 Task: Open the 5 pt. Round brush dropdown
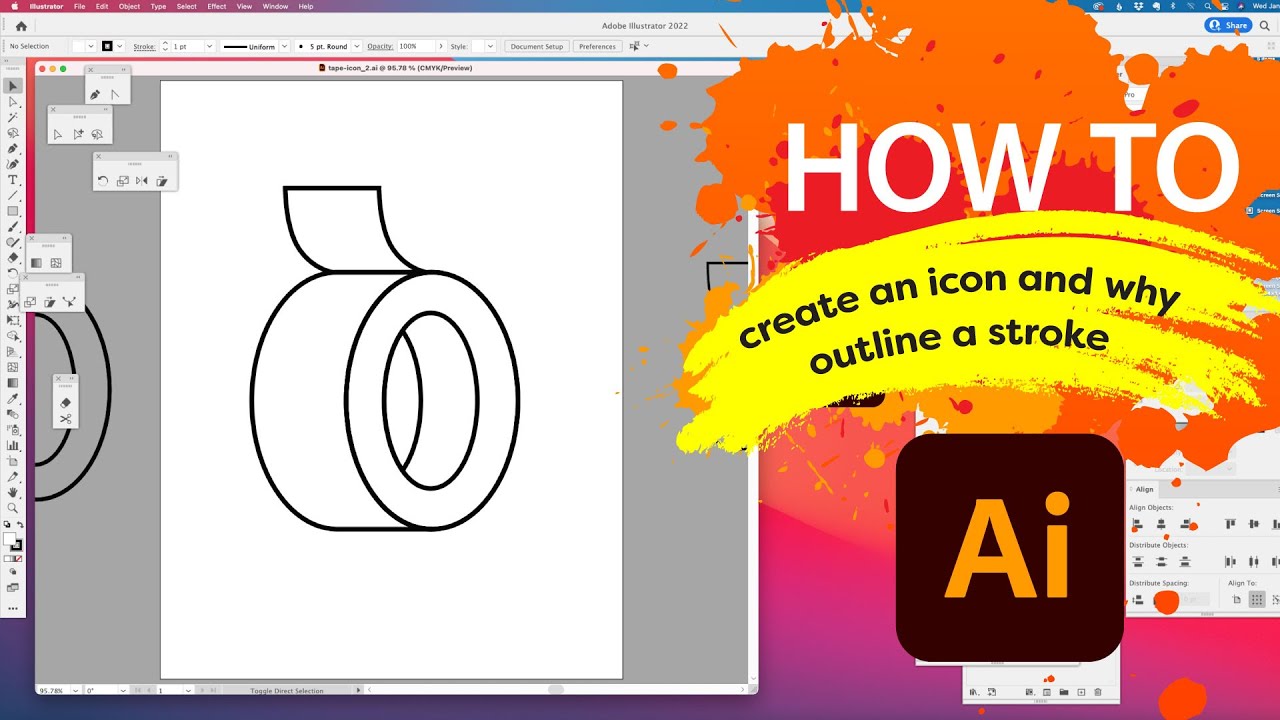tap(356, 46)
